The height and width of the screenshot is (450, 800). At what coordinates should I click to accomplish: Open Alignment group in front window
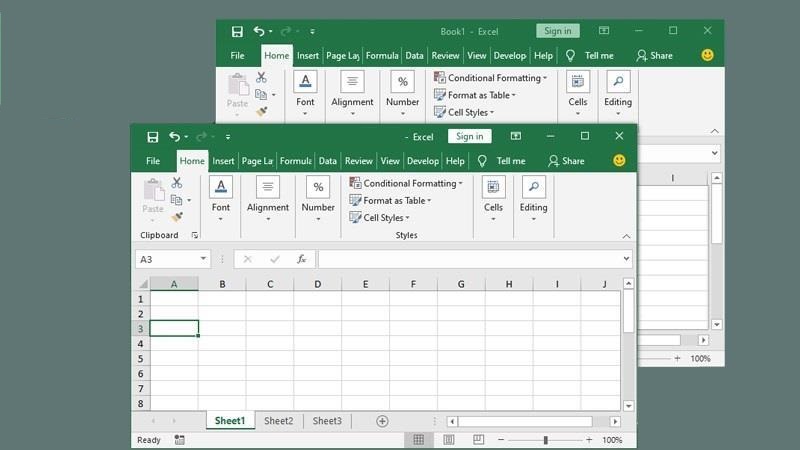pyautogui.click(x=268, y=199)
